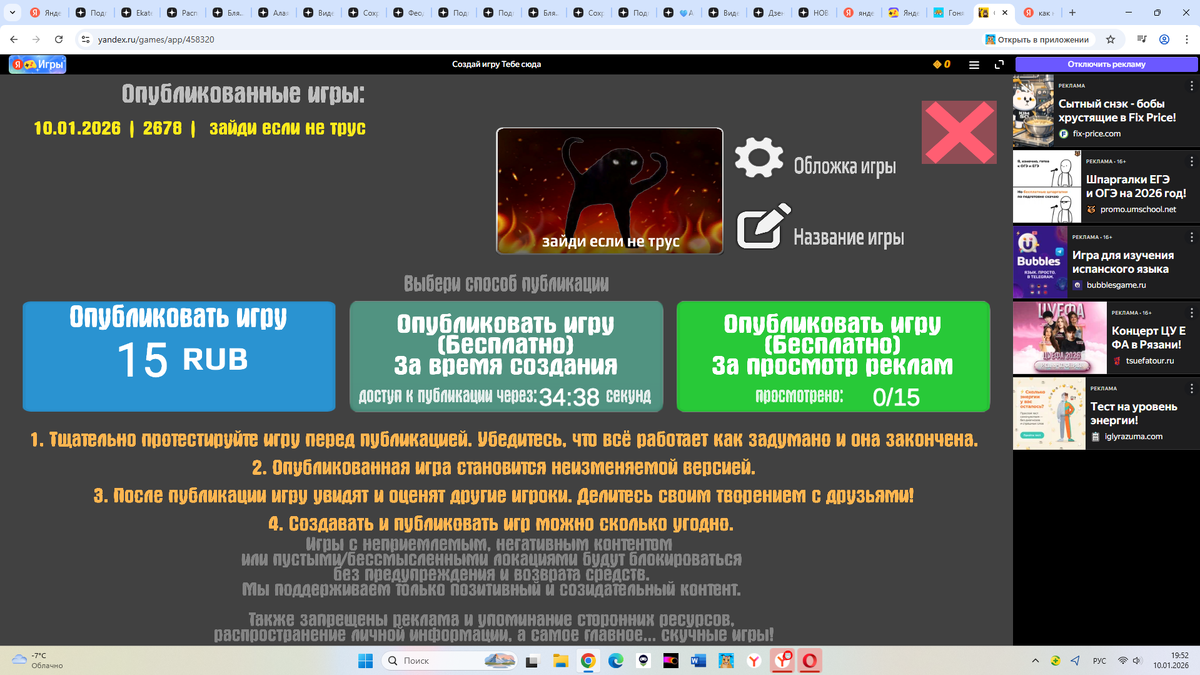This screenshot has height=675, width=1200.
Task: Open the hamburger menu in the games header
Action: point(974,64)
